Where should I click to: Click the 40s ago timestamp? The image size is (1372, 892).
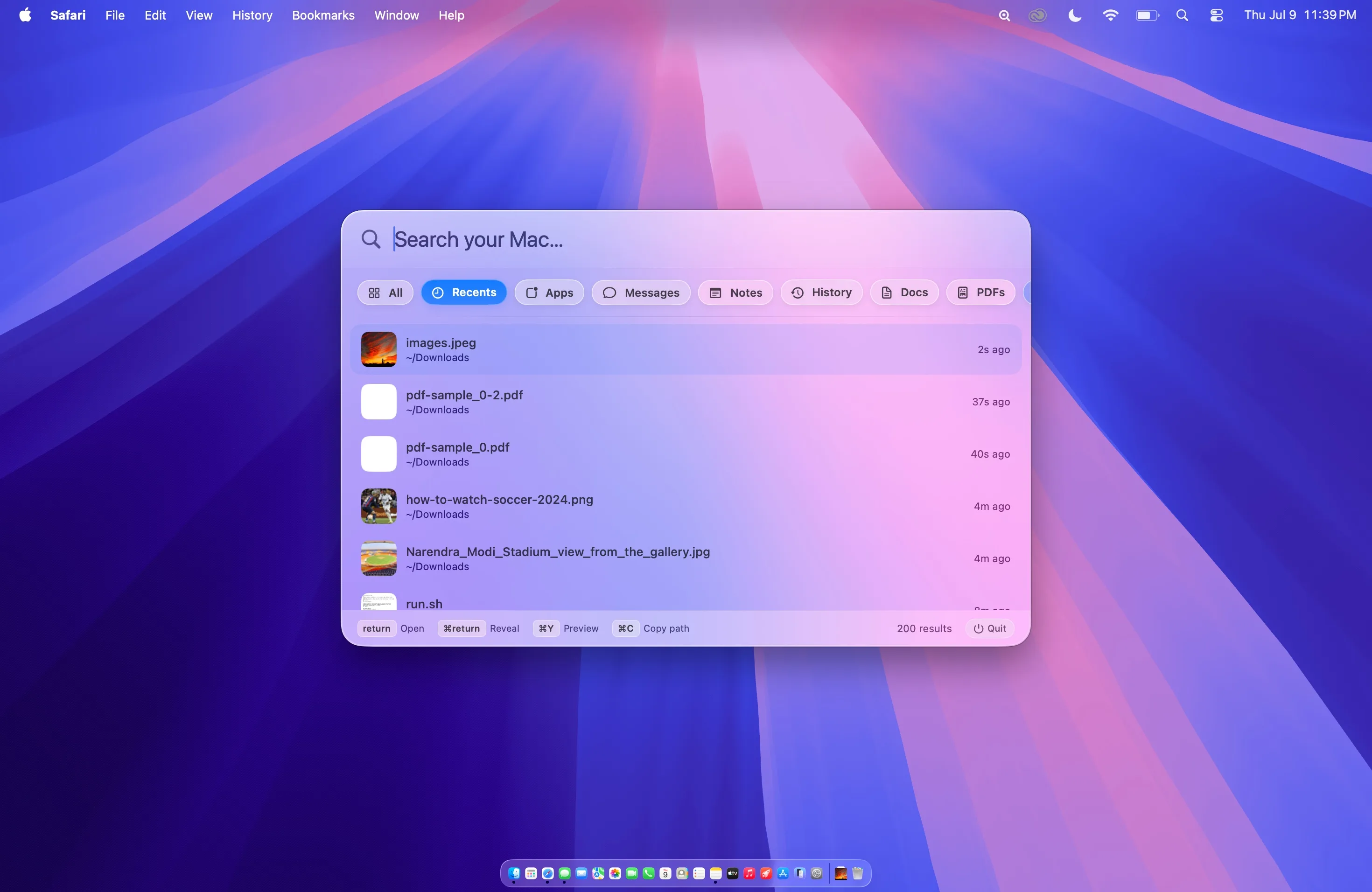(990, 454)
